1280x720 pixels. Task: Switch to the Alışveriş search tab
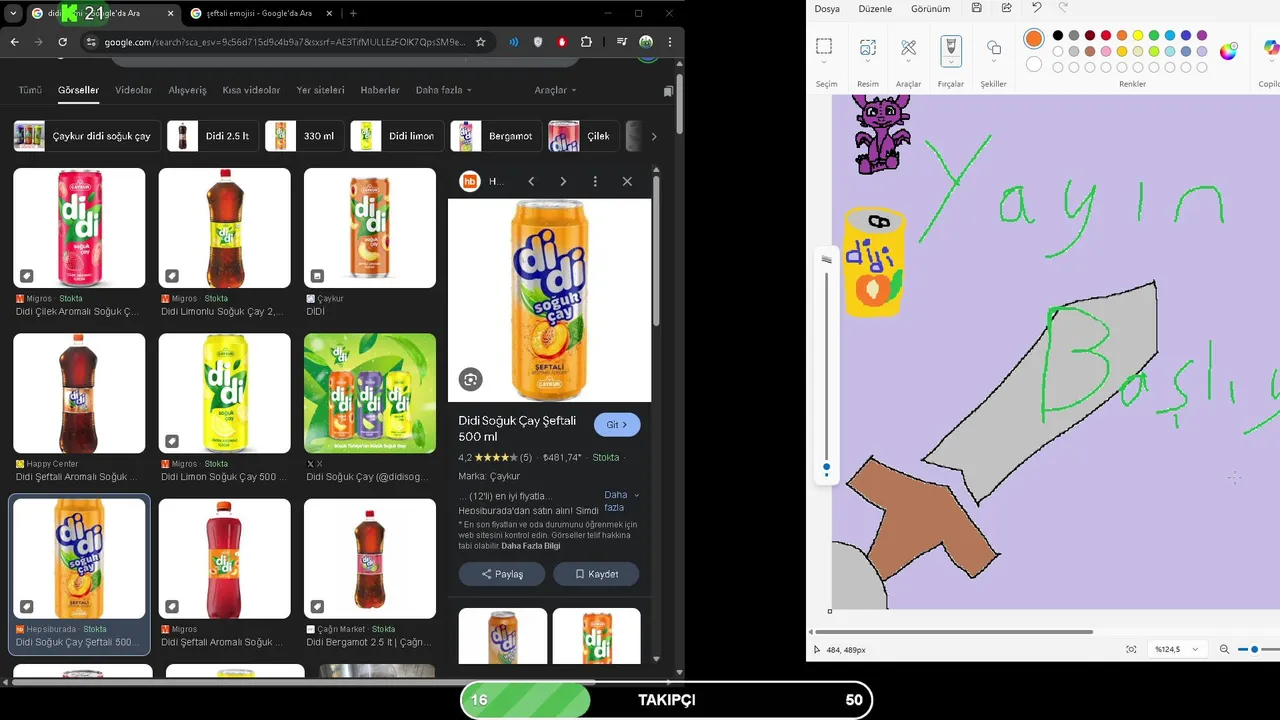[187, 90]
